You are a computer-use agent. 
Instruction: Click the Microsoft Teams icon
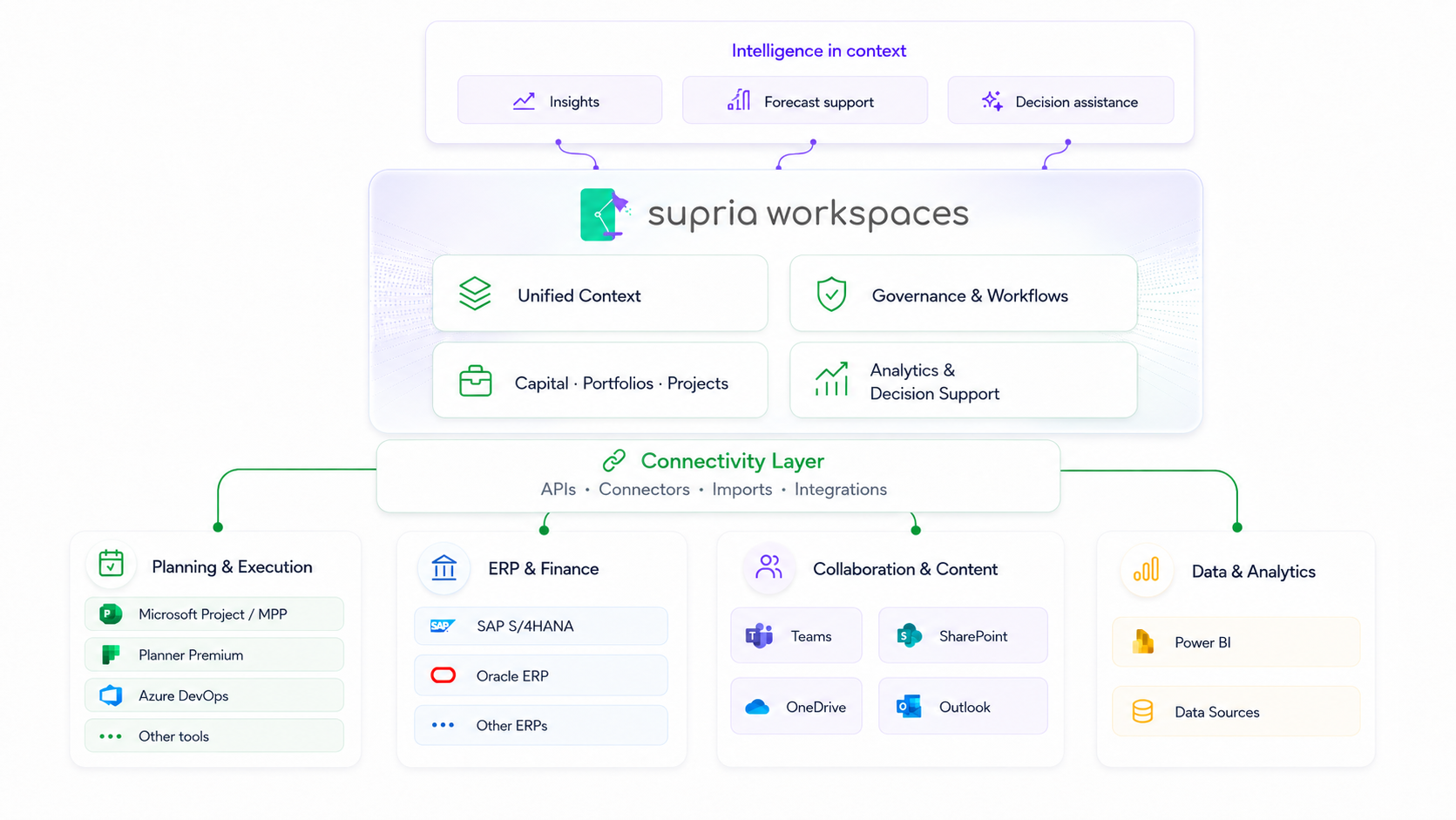[759, 635]
